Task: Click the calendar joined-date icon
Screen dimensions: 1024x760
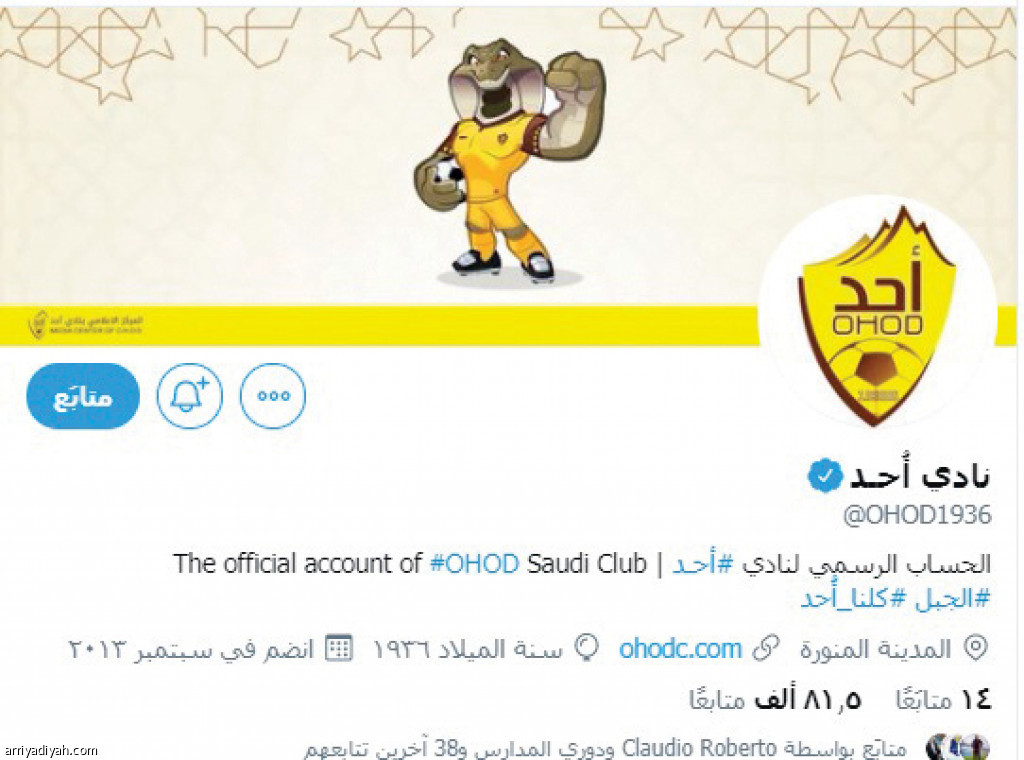Action: 340,648
